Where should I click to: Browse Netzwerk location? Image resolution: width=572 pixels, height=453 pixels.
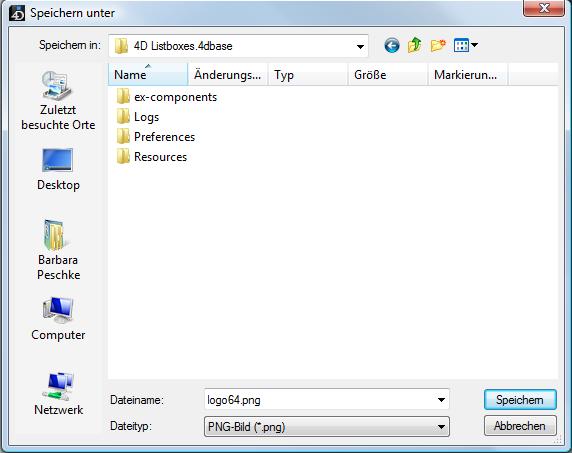tap(58, 394)
